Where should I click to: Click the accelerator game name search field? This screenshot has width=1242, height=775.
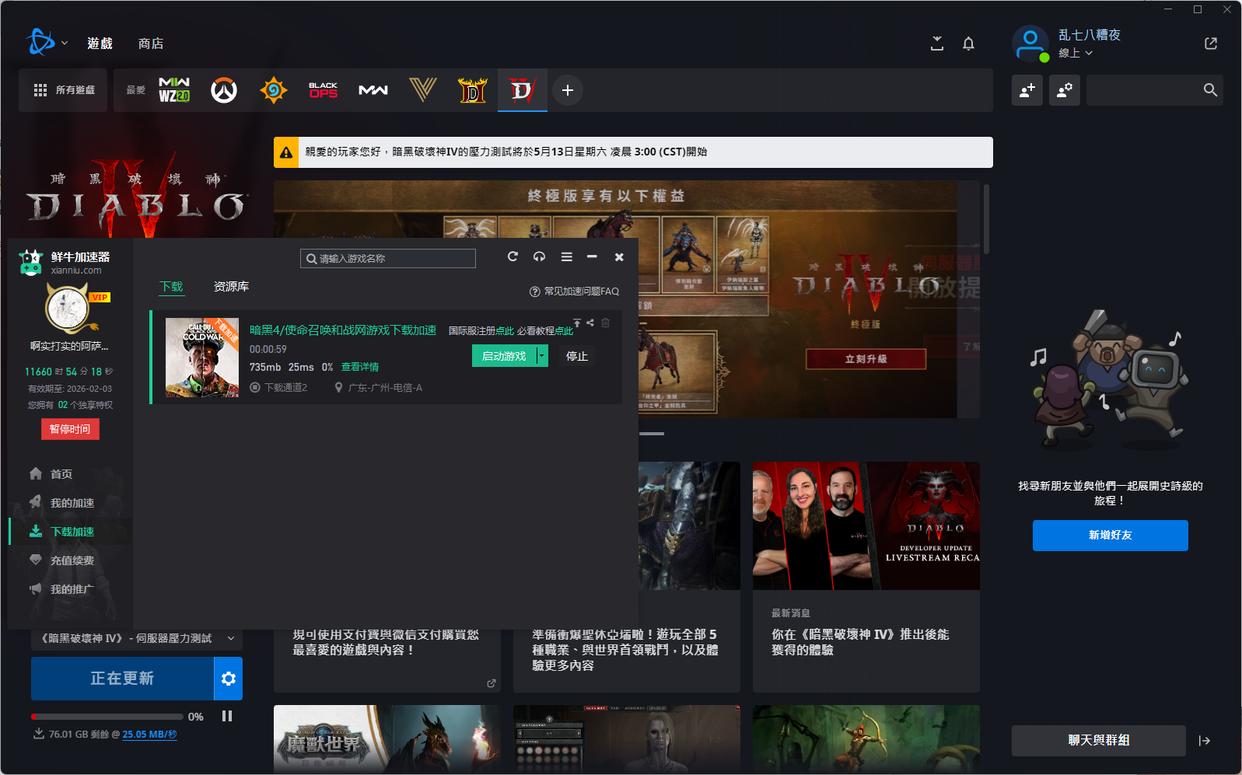[388, 258]
